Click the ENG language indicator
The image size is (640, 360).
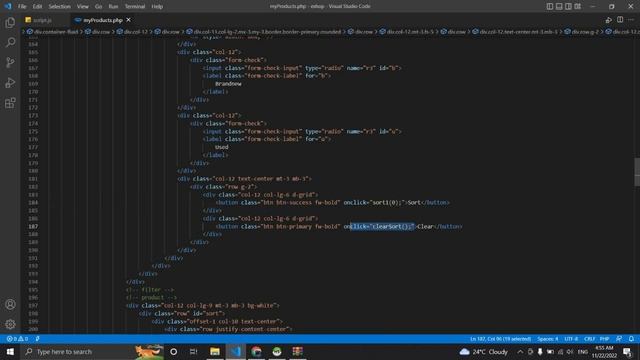(x=583, y=351)
